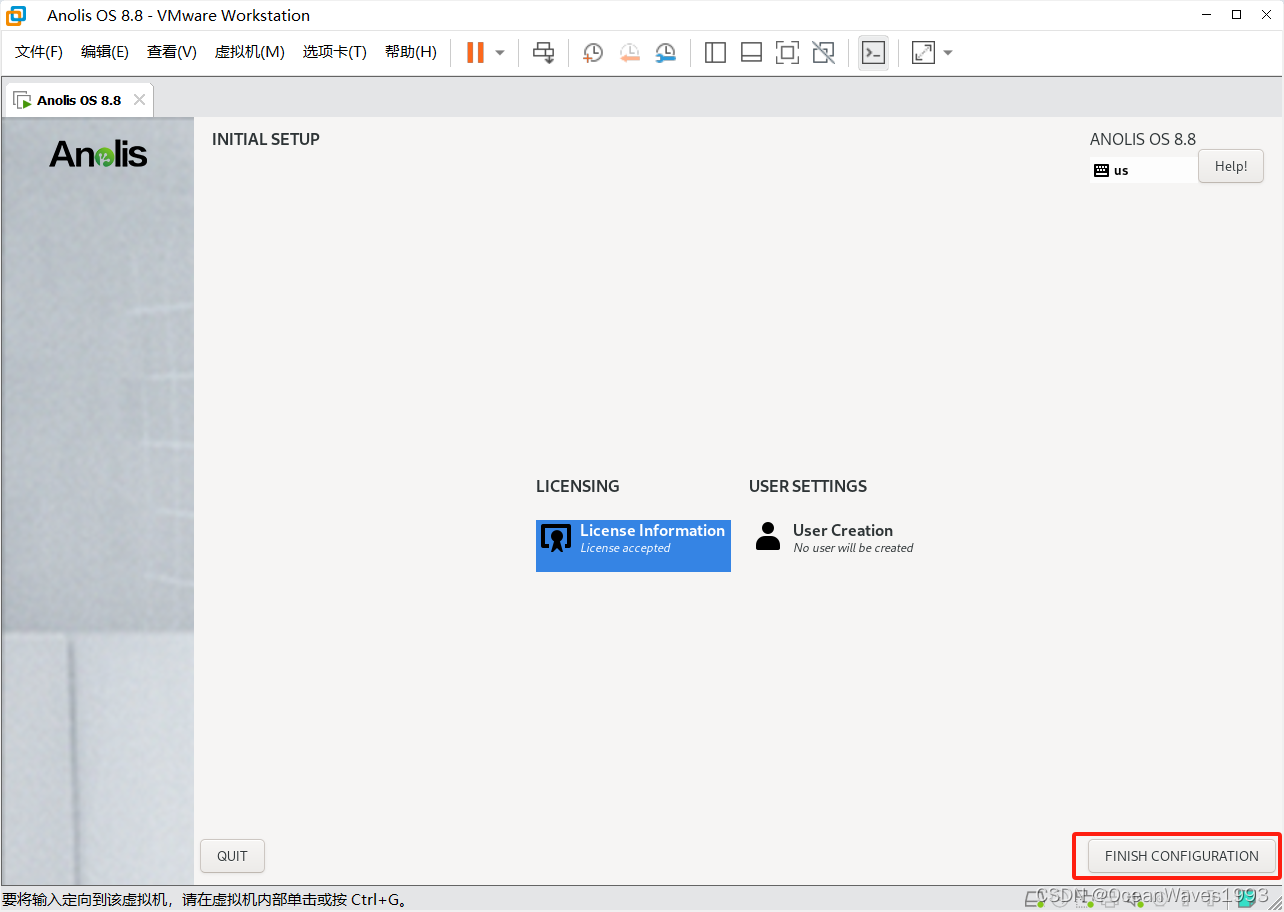
Task: Open the 查看(V) menu
Action: coord(172,52)
